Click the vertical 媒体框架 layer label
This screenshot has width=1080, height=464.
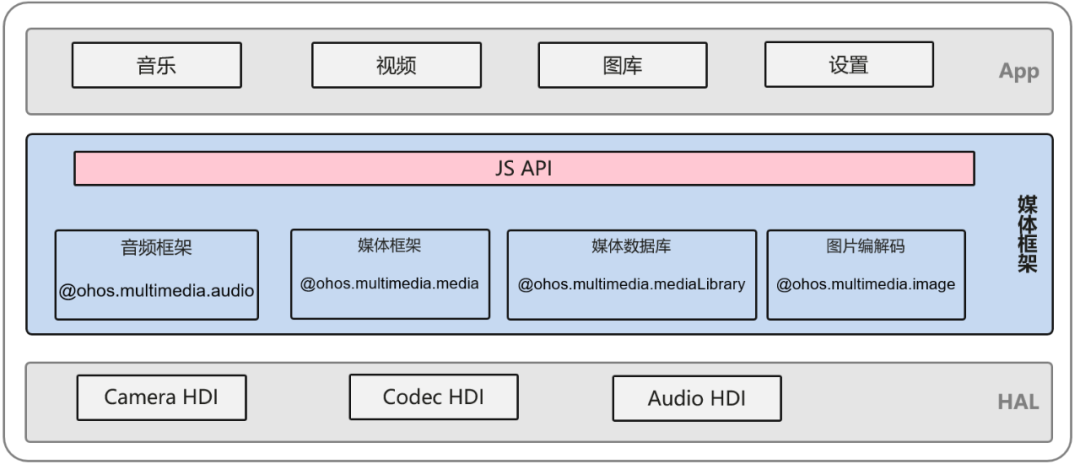tap(1027, 234)
